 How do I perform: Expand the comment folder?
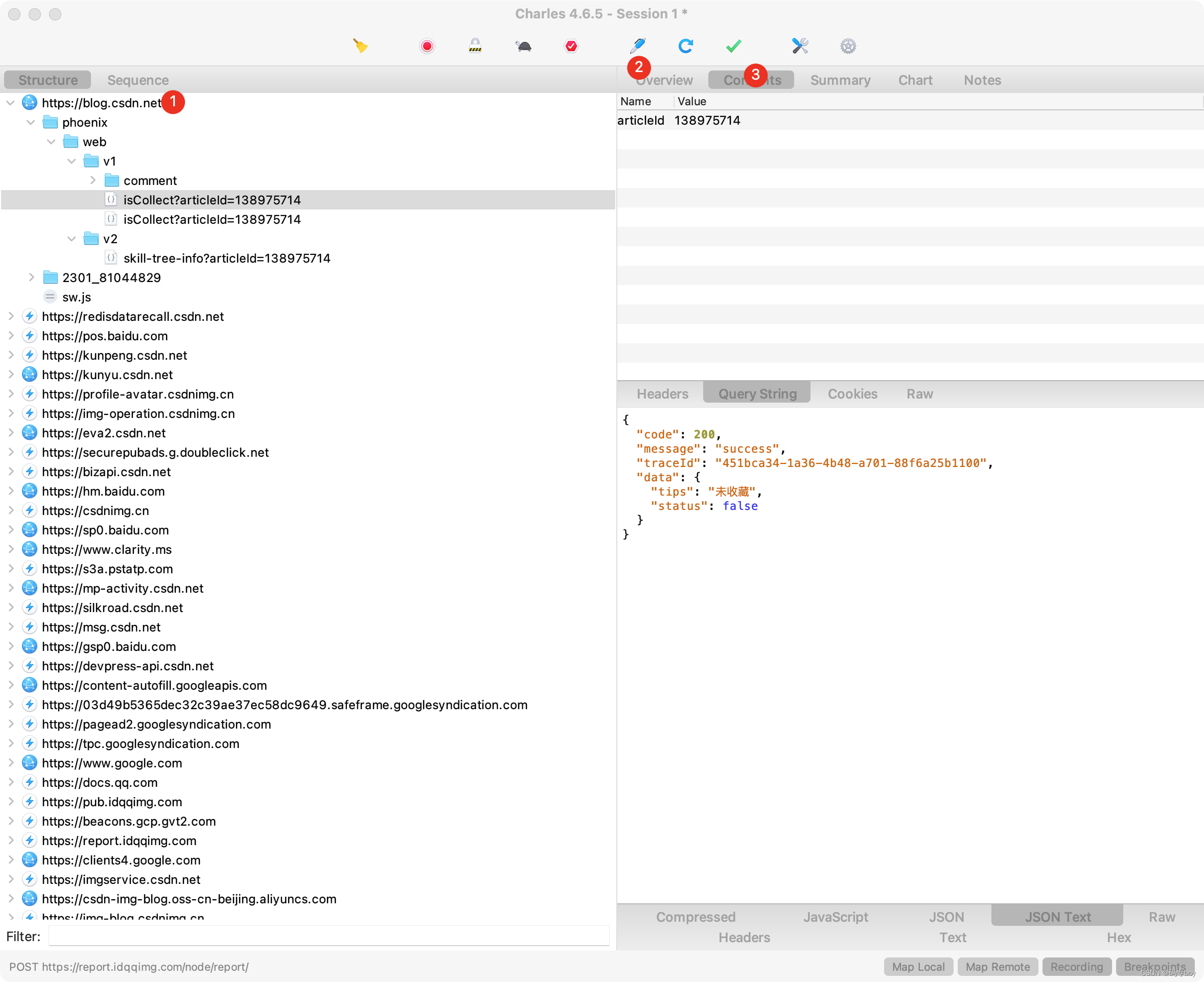tap(93, 180)
